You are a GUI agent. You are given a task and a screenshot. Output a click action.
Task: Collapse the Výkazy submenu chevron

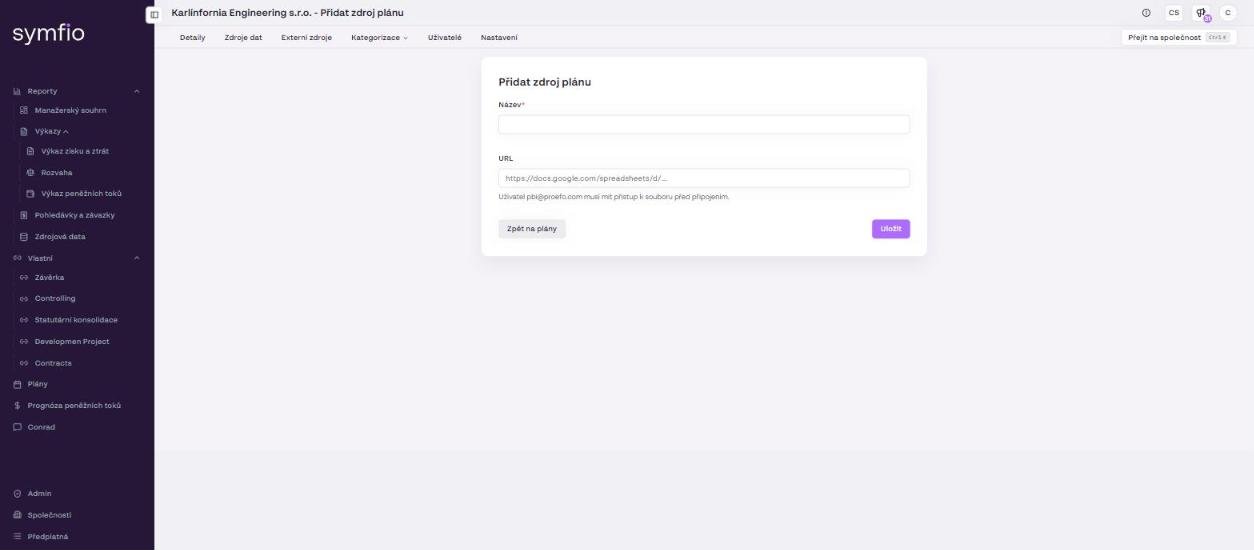(x=66, y=131)
